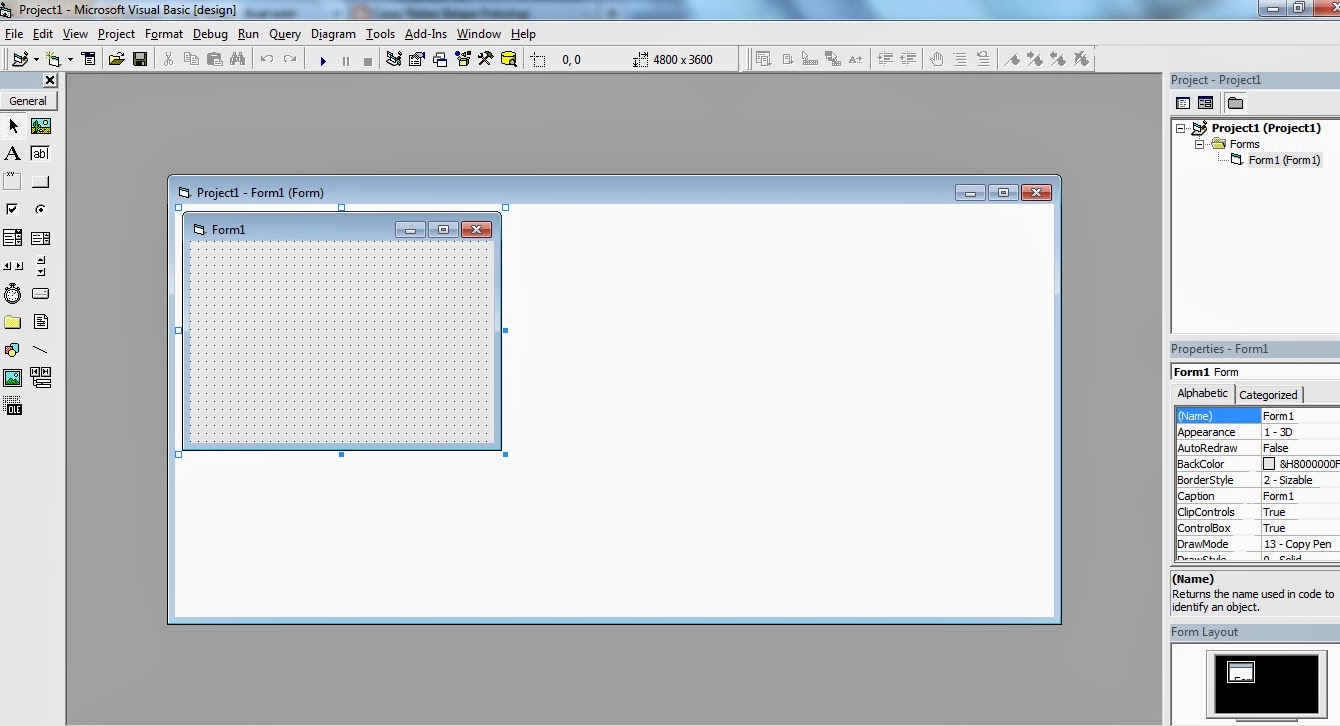Choose the horizontal scrollbar control tool
This screenshot has height=726, width=1340.
pyautogui.click(x=13, y=266)
